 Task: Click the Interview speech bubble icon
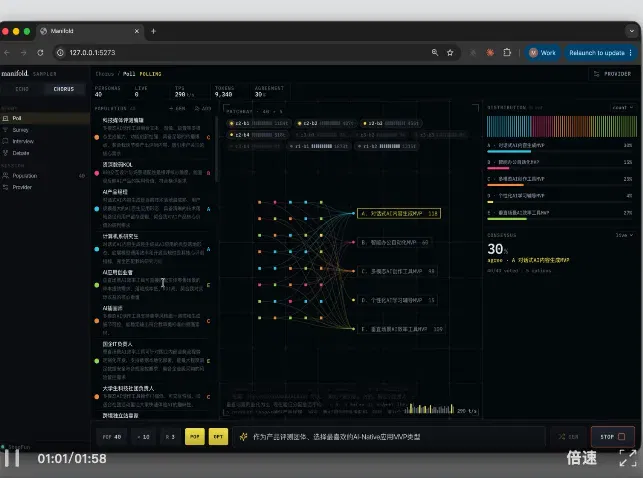(x=5, y=141)
